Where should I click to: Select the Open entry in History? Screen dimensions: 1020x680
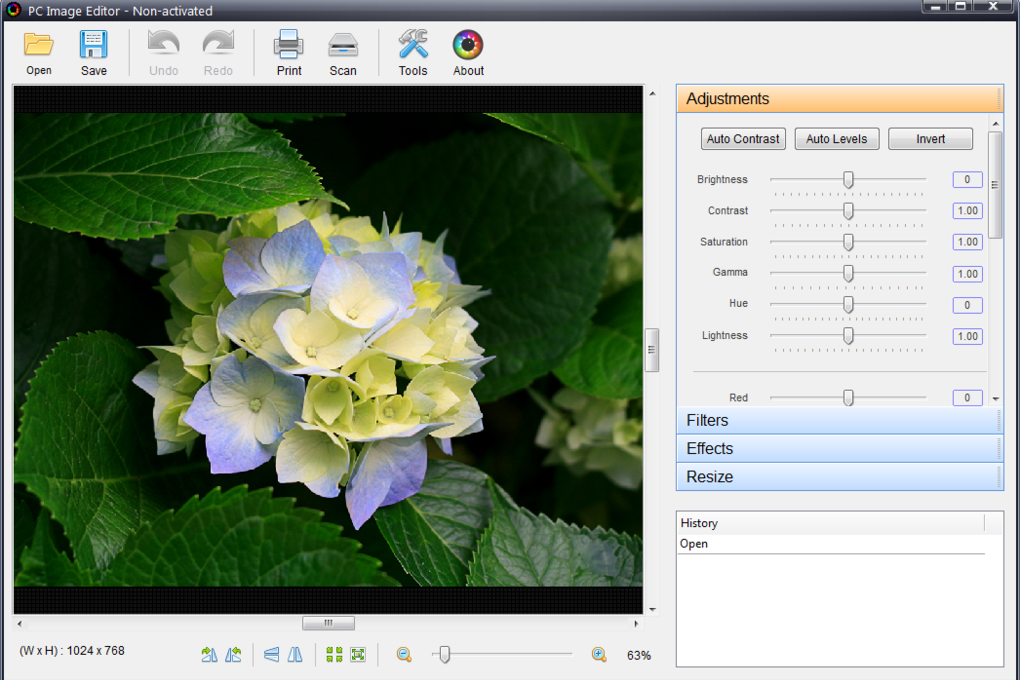tap(831, 544)
